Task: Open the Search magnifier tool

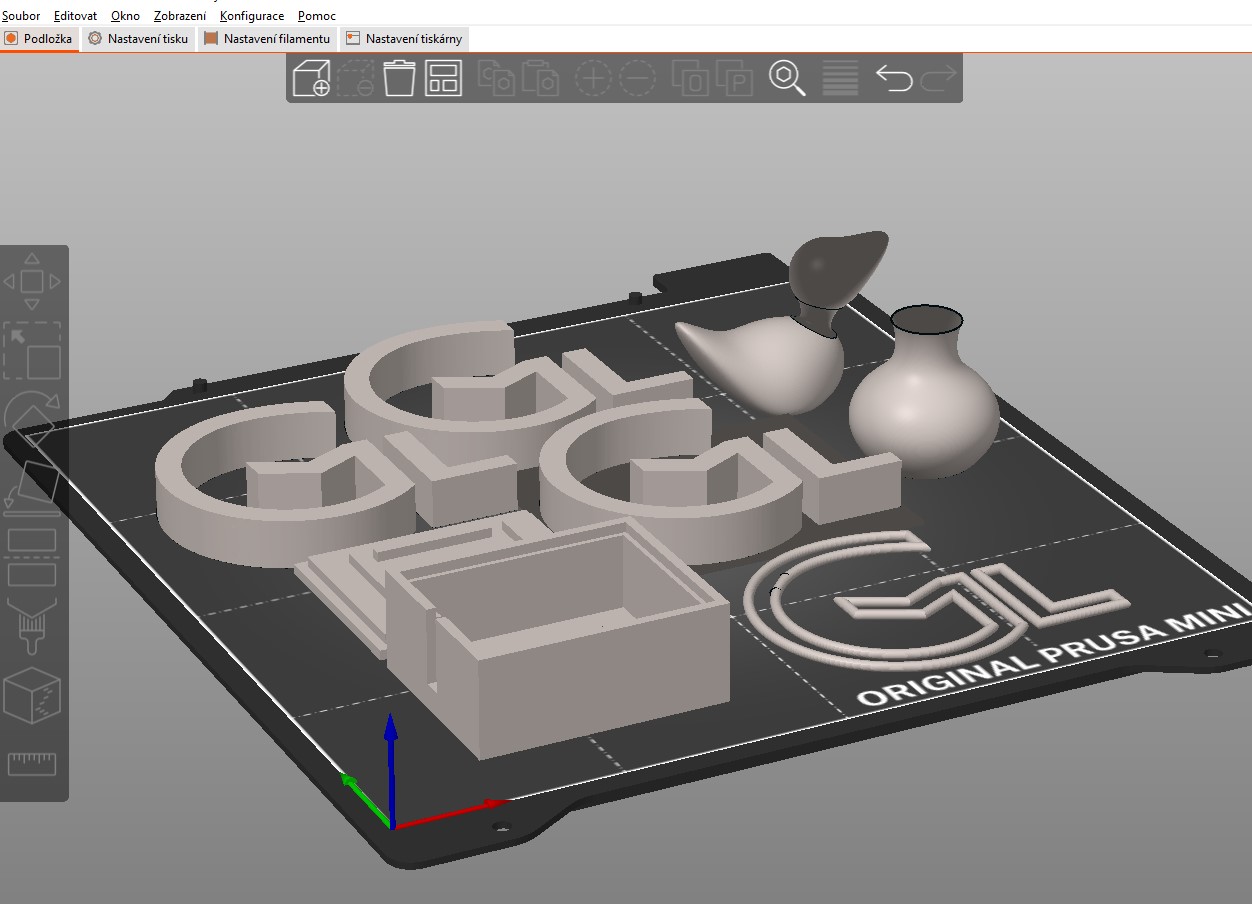Action: 787,78
